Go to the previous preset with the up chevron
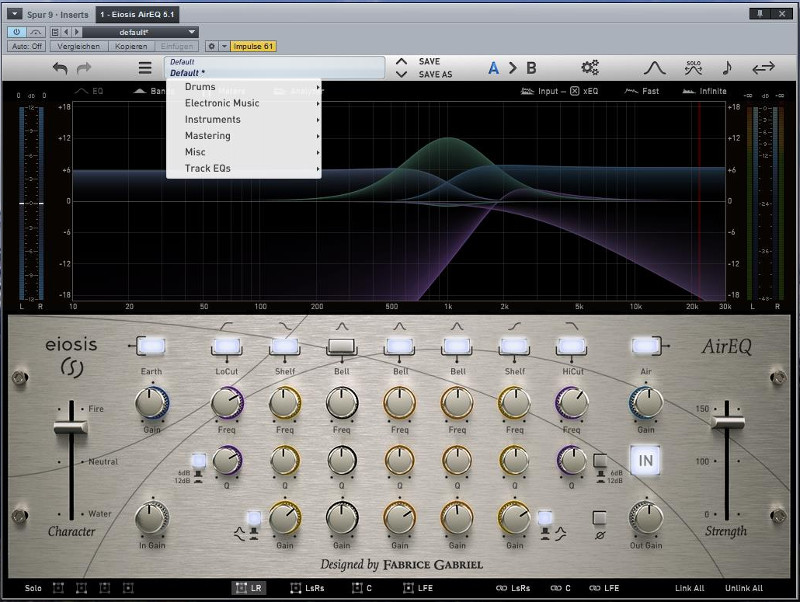This screenshot has width=800, height=602. (402, 61)
